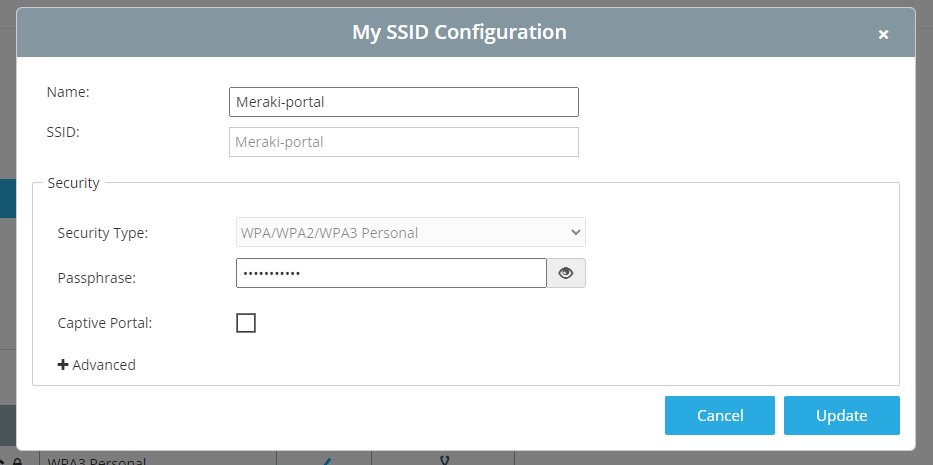Expand the Advanced section
Screen dimensions: 933x465
(96, 364)
